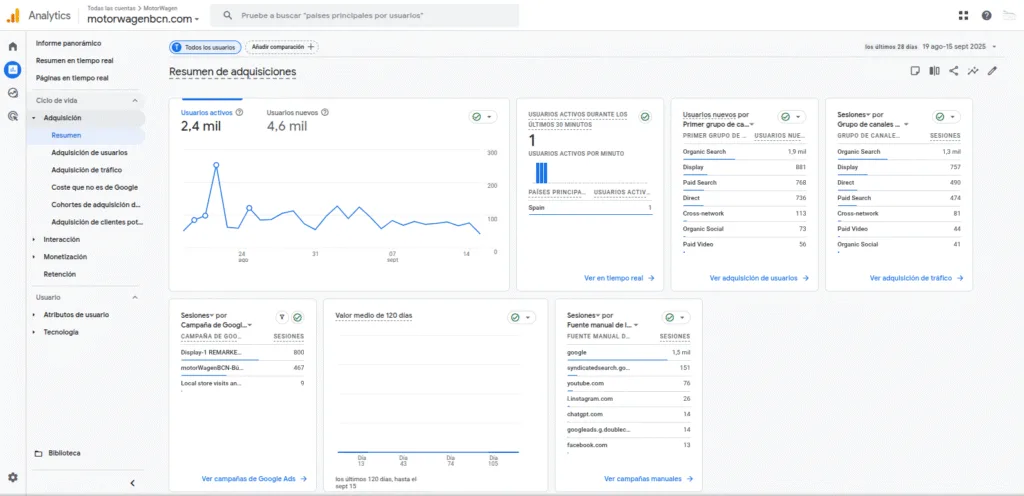Select the Usuarios activos metric tab

click(x=212, y=120)
